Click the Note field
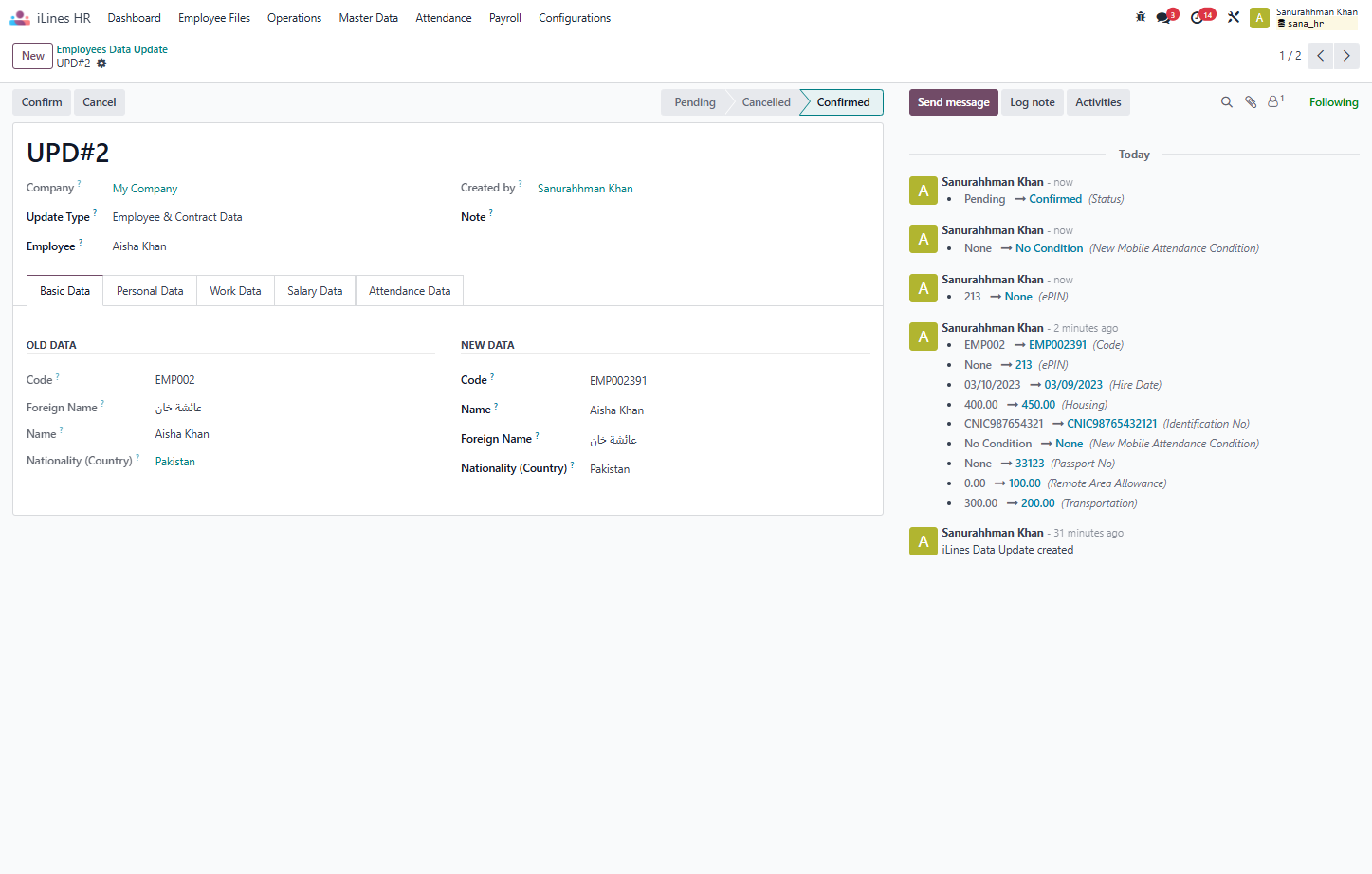This screenshot has height=874, width=1372. pos(704,217)
